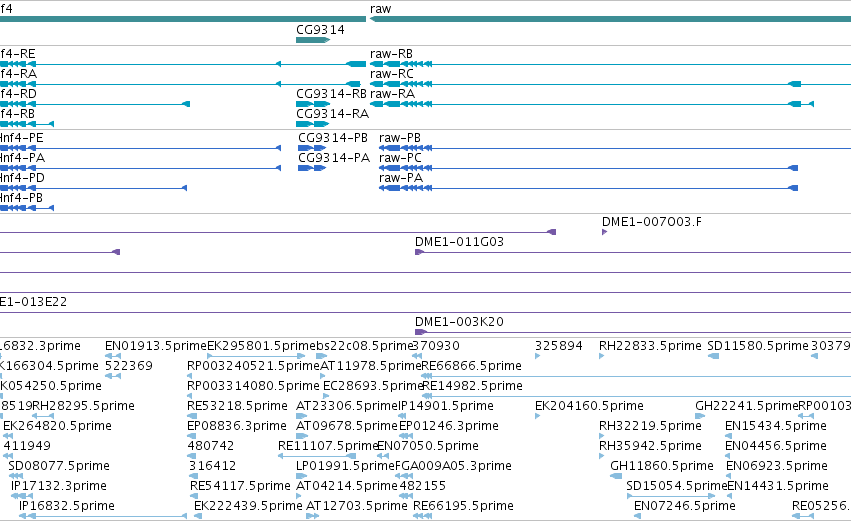Select the CG9314-RA transcript

coord(313,124)
